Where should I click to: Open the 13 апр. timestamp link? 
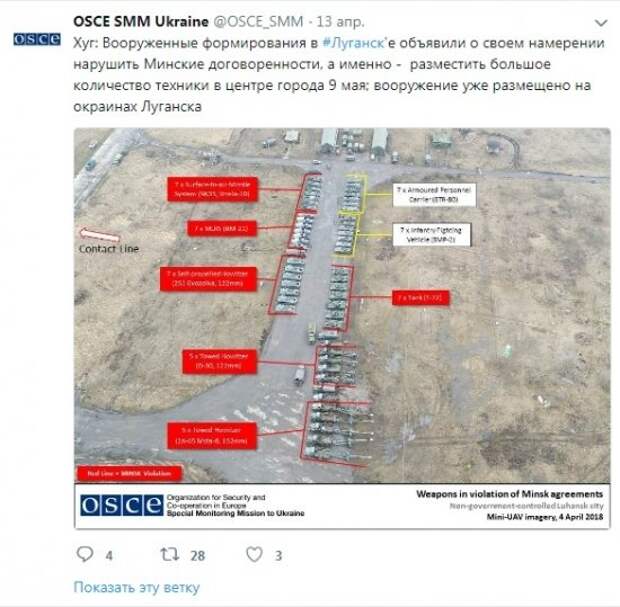pyautogui.click(x=340, y=22)
